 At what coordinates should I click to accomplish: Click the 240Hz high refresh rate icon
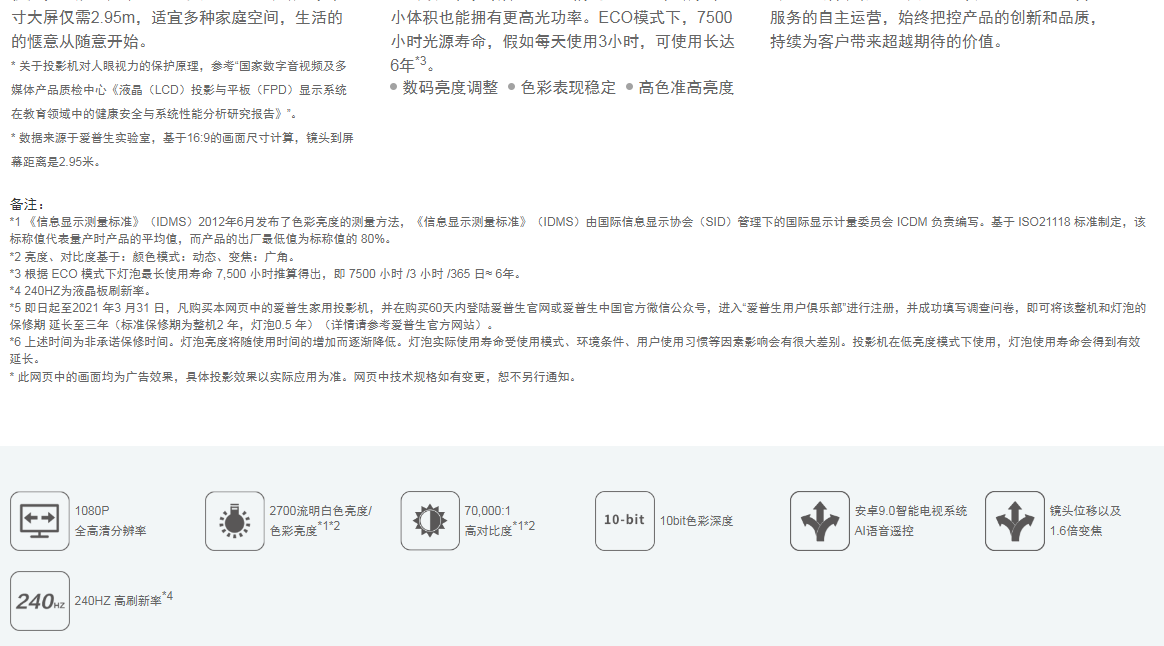tap(40, 601)
